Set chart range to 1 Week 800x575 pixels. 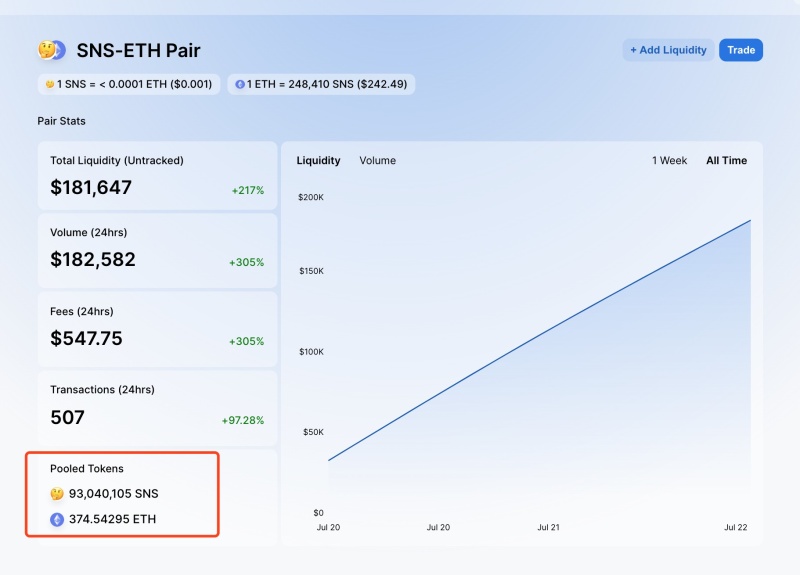669,161
